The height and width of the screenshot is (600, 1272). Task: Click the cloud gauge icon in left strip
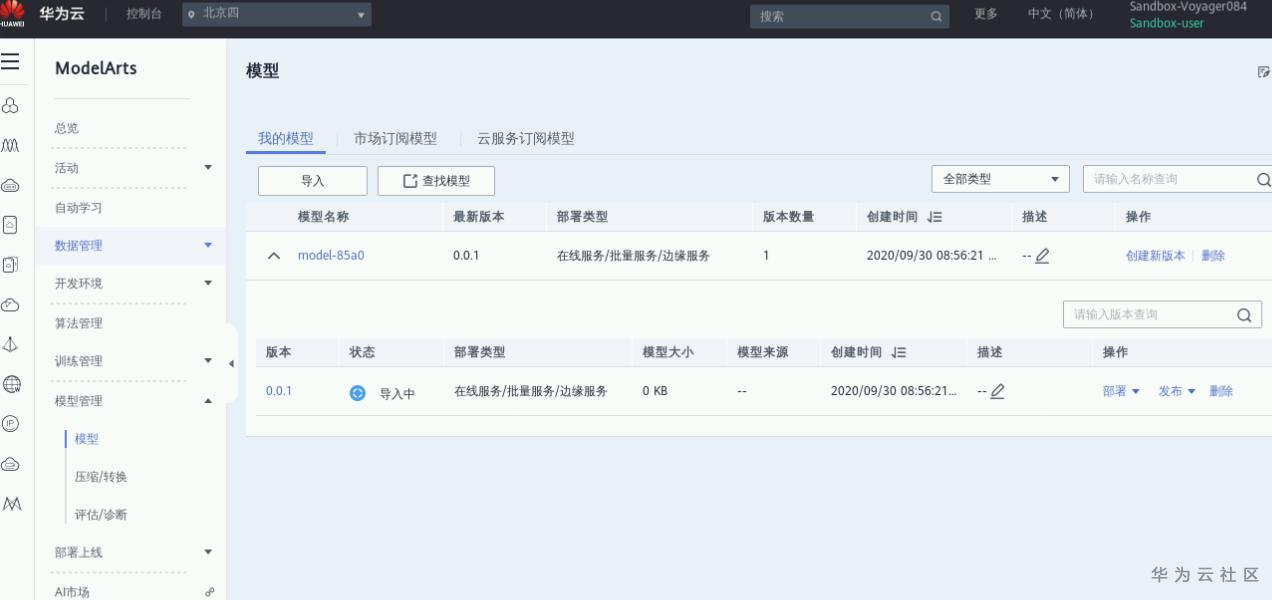click(9, 305)
